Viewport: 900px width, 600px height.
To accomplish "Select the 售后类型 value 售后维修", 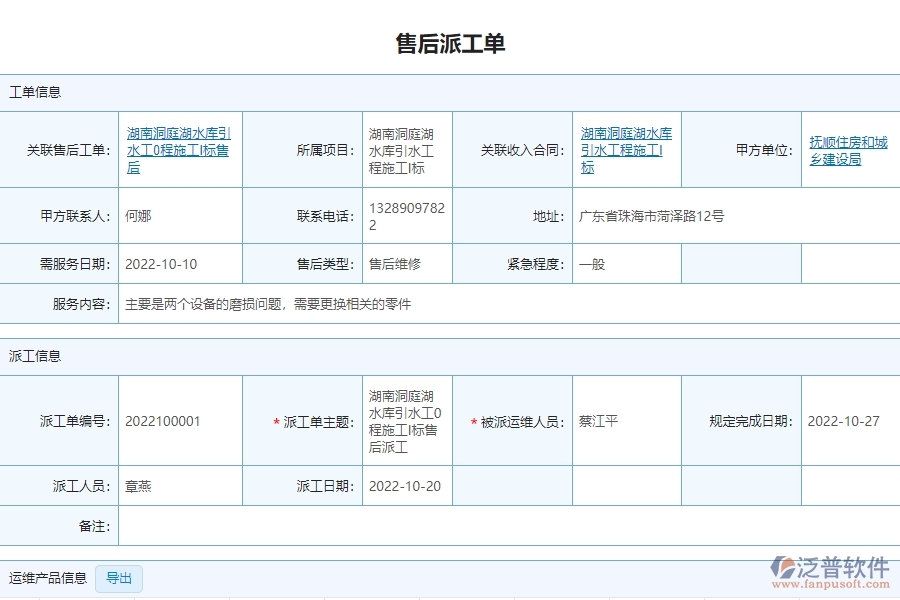I will point(396,264).
